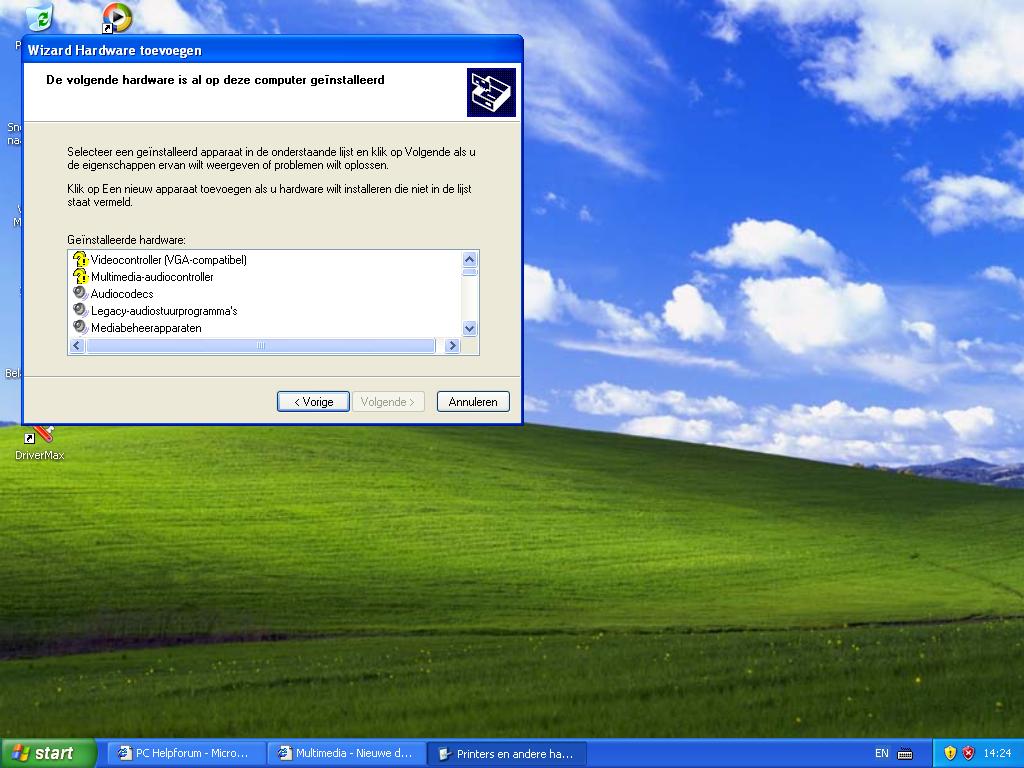Select Audiocodecs in hardware list

tap(122, 294)
